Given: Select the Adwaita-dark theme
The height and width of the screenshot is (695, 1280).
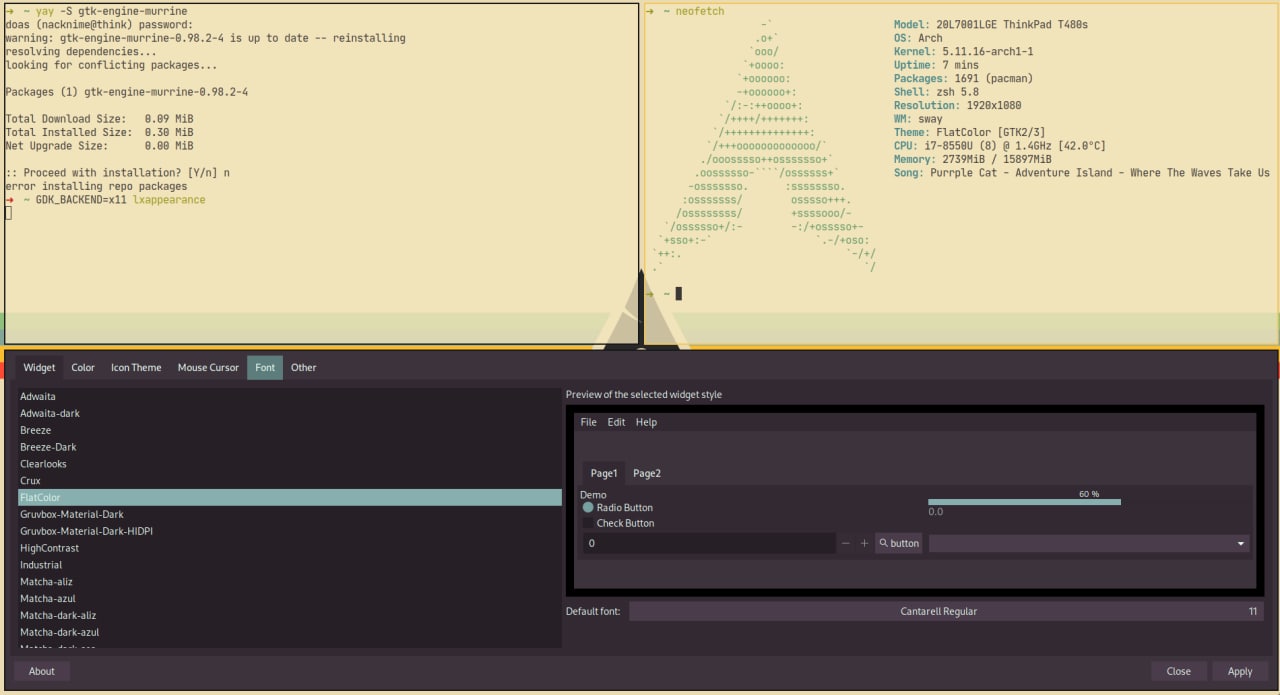Looking at the screenshot, I should (x=290, y=413).
